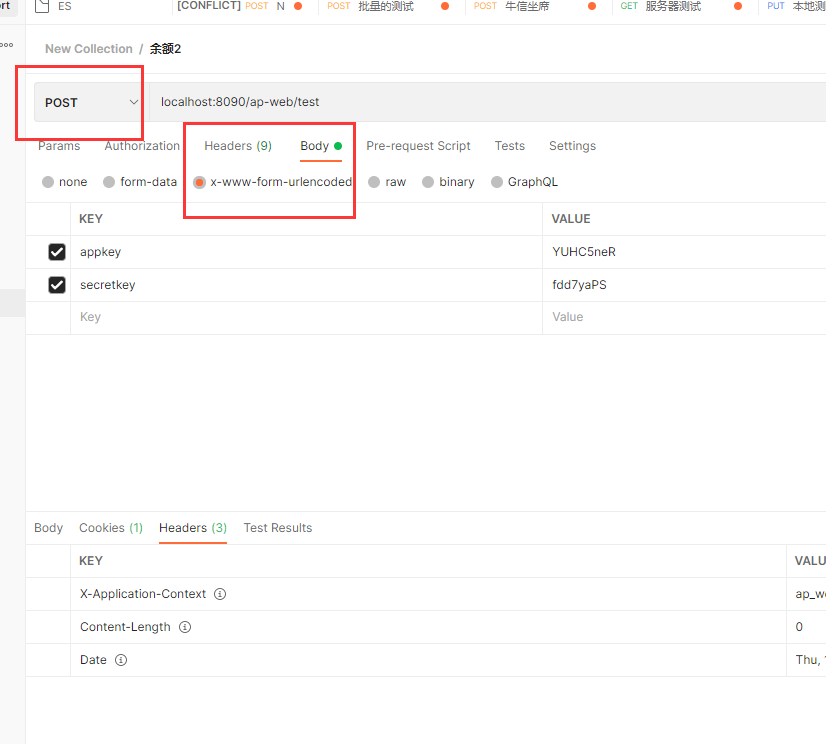This screenshot has height=744, width=826.
Task: Click the info icon beside the Date header
Action: pyautogui.click(x=121, y=660)
